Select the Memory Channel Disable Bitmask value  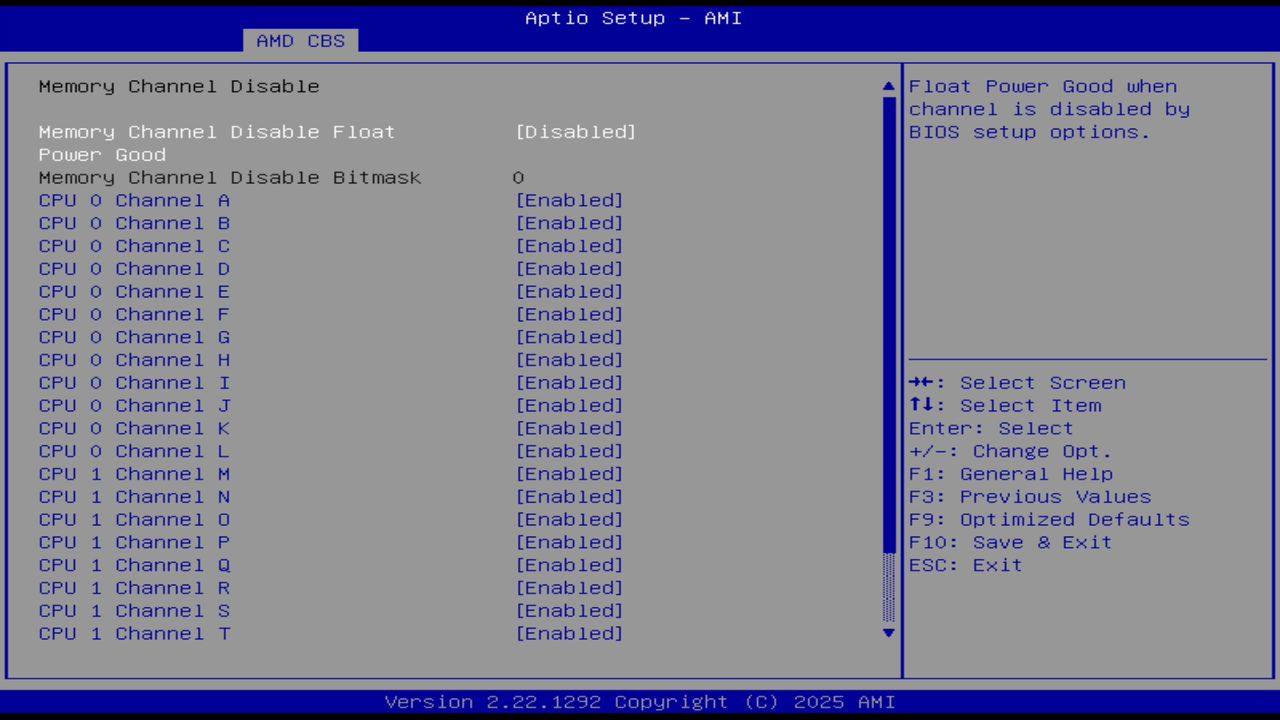518,178
